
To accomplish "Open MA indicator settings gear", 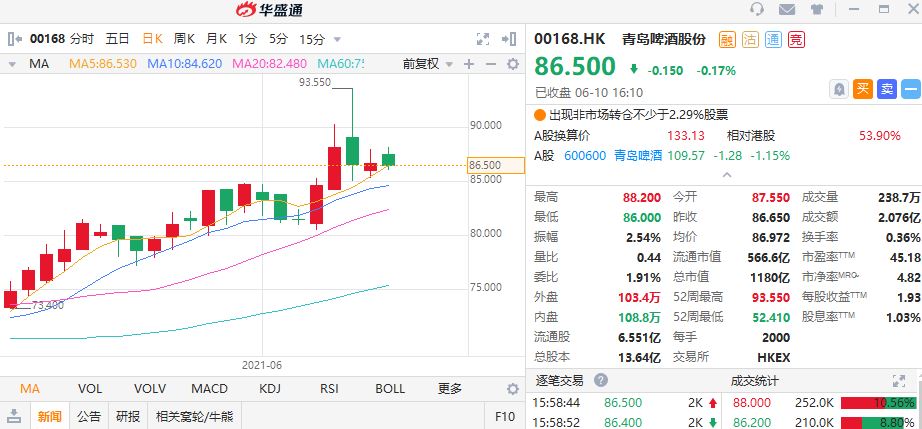I will click(x=513, y=64).
